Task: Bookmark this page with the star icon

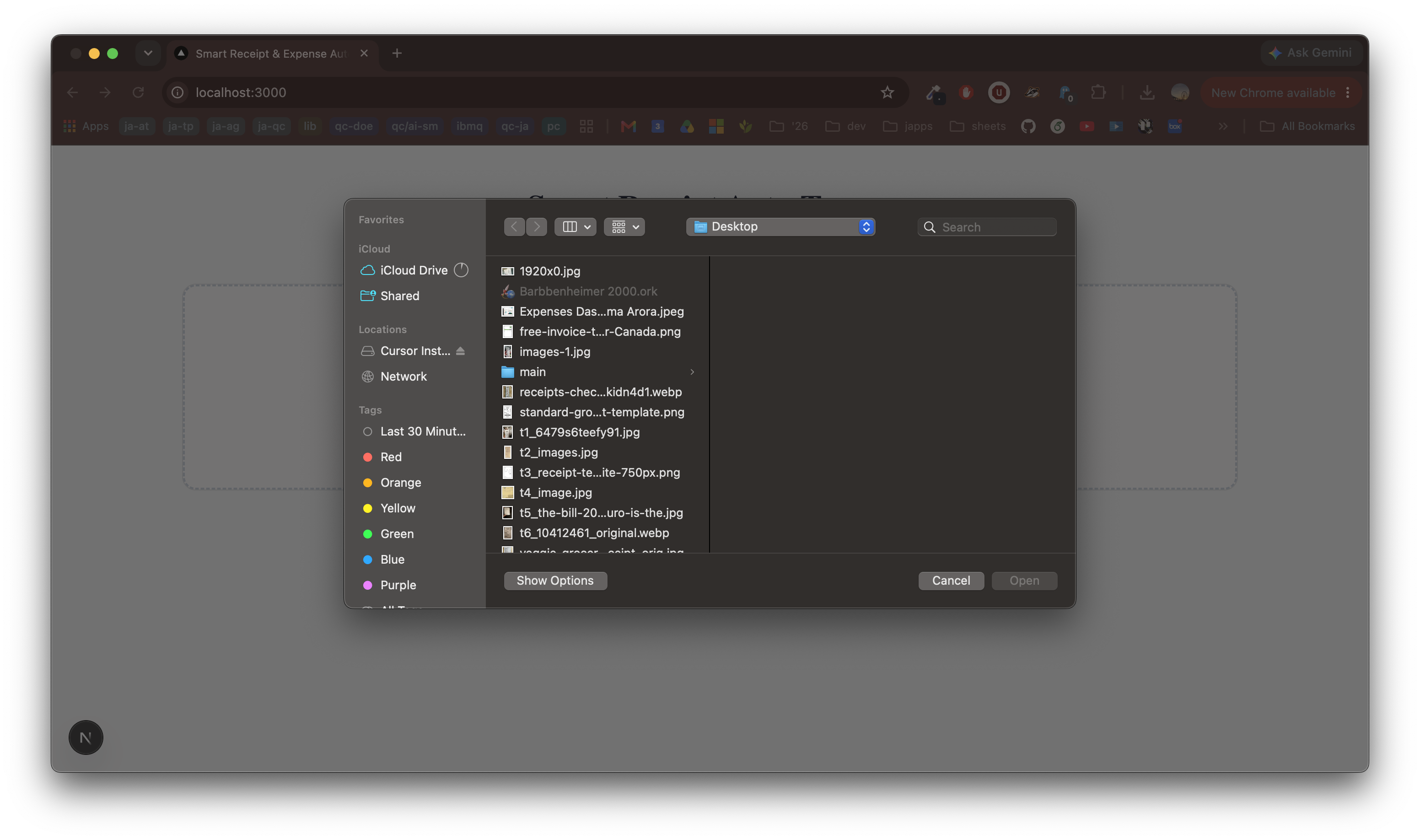Action: (887, 92)
